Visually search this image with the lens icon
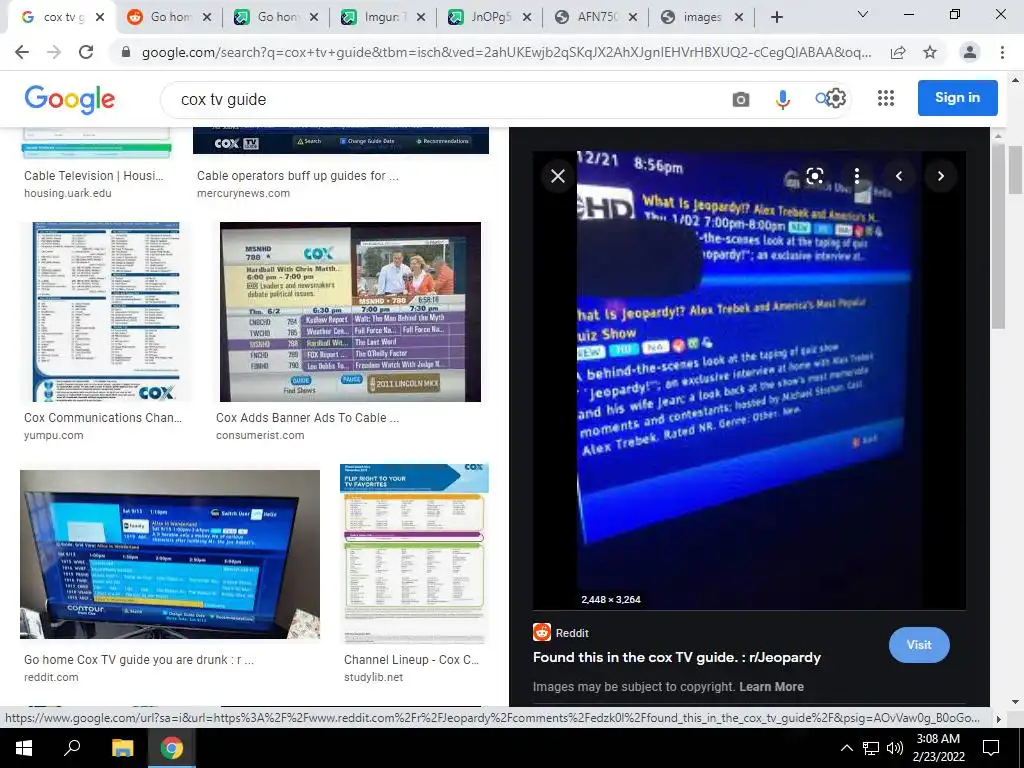The image size is (1024, 768). (x=814, y=176)
